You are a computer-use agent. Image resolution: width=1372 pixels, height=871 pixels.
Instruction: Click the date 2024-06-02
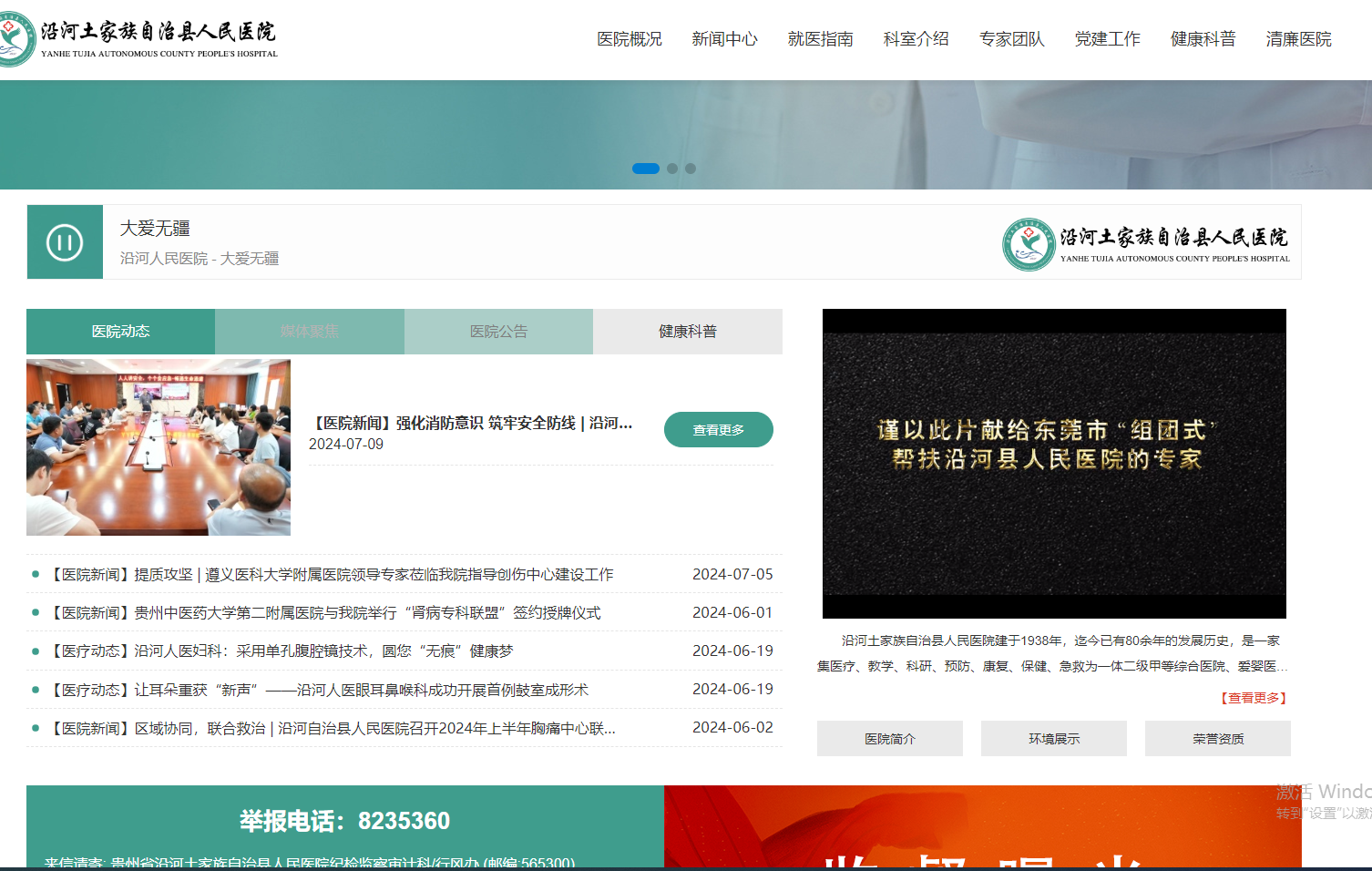point(732,728)
